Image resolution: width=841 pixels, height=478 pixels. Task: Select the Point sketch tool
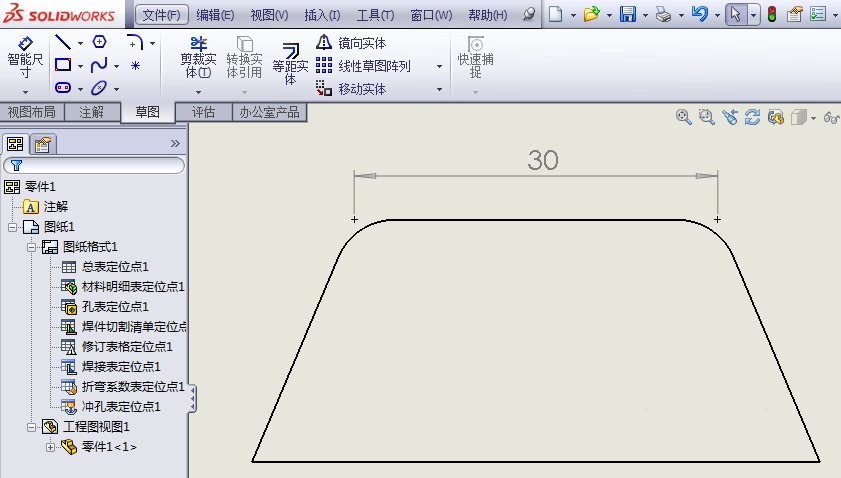[135, 65]
